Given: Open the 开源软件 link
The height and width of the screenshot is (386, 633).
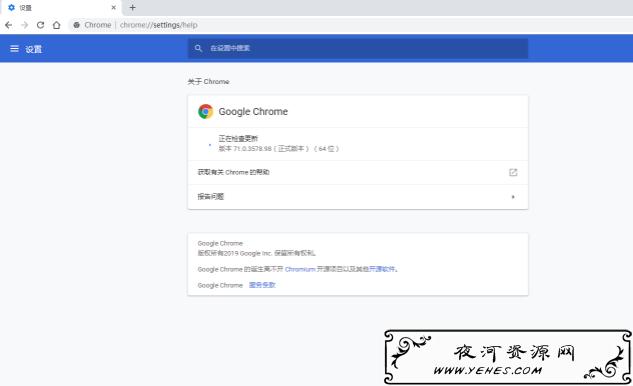Looking at the screenshot, I should click(382, 269).
